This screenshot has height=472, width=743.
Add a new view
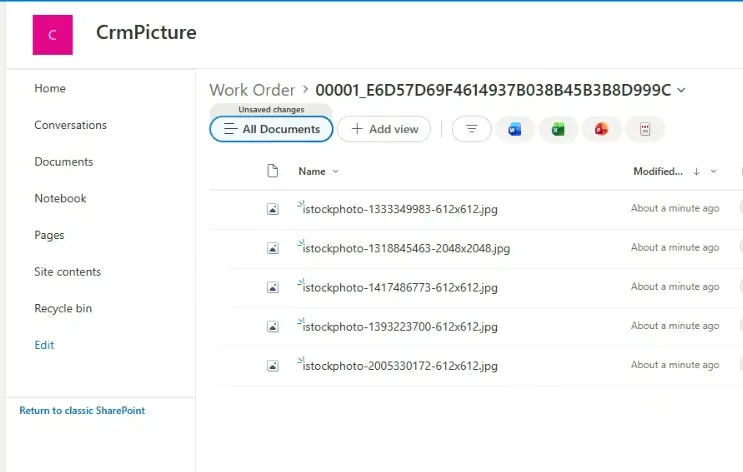point(384,129)
